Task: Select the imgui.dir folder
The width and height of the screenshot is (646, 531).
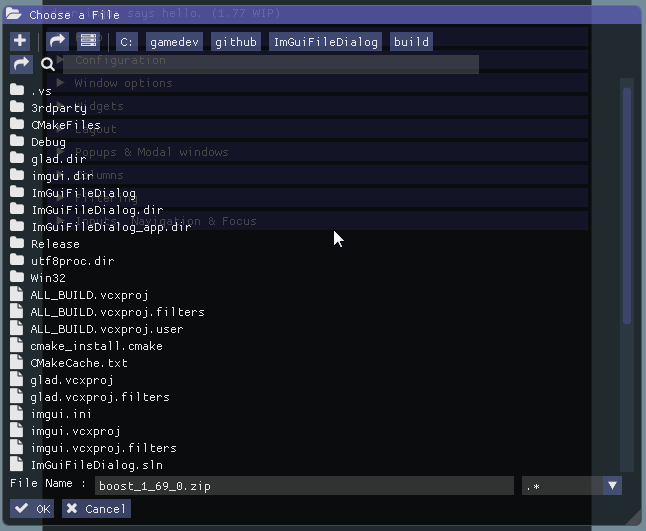Action: pyautogui.click(x=63, y=175)
